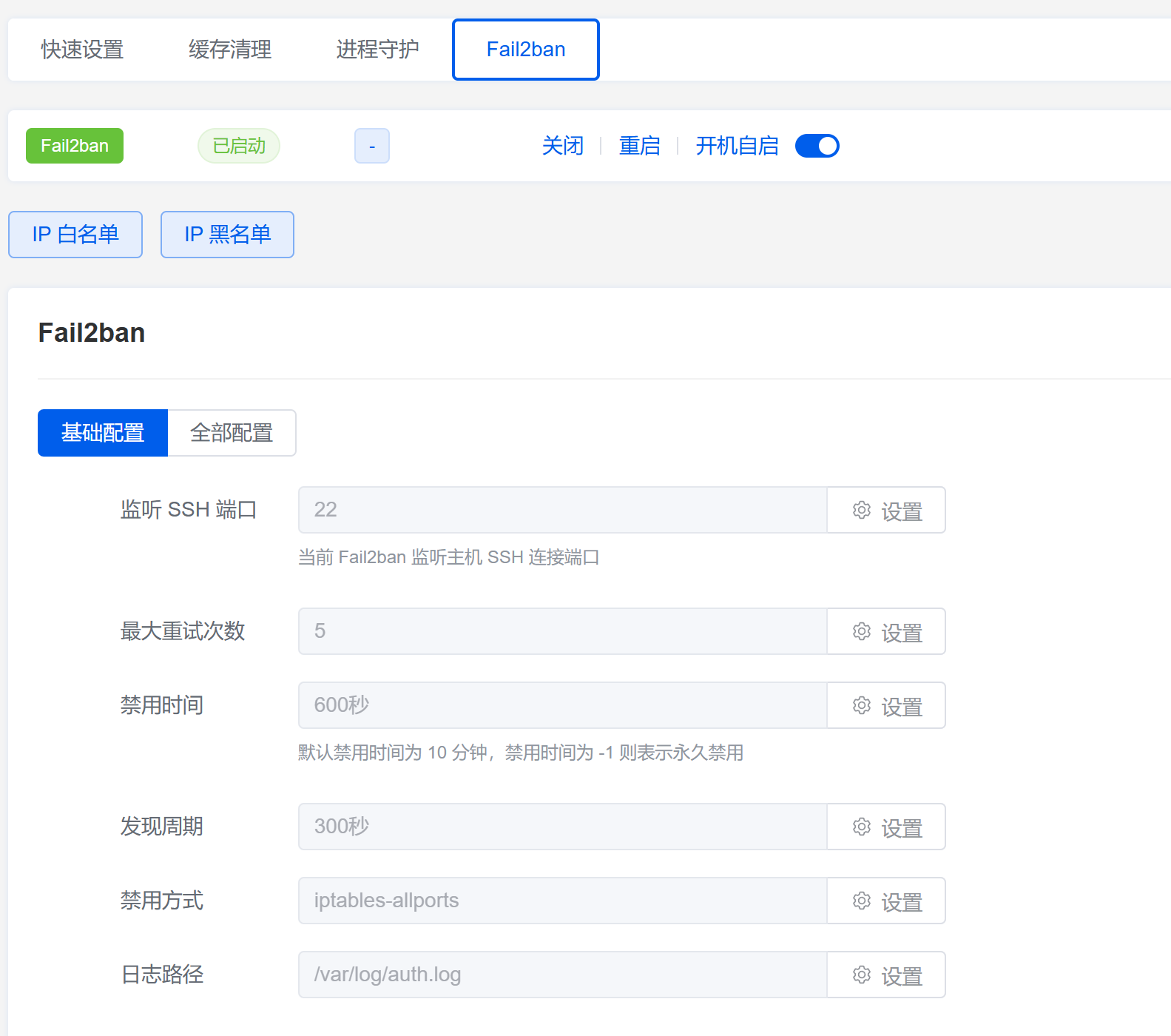The width and height of the screenshot is (1171, 1036).
Task: Click the ban time field showing 600秒
Action: pyautogui.click(x=562, y=705)
